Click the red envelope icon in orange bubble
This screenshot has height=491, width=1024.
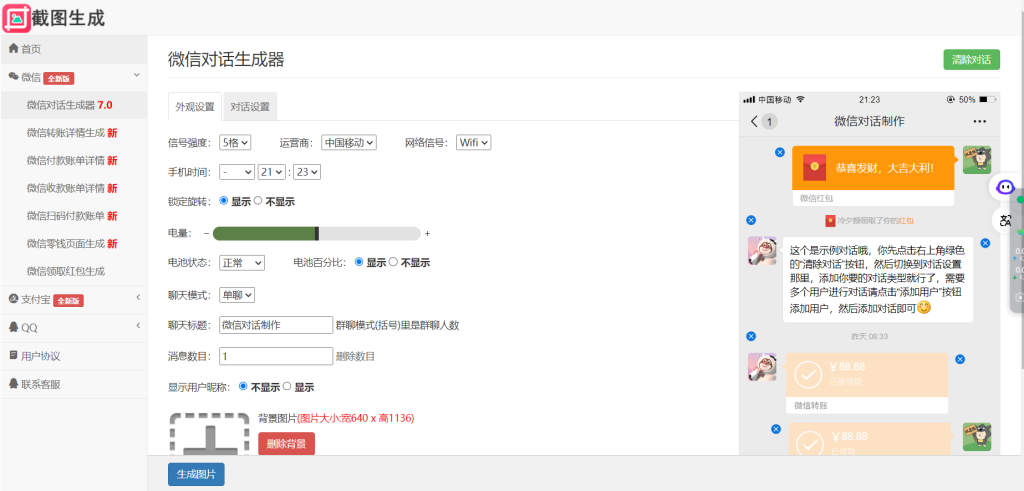tap(814, 168)
